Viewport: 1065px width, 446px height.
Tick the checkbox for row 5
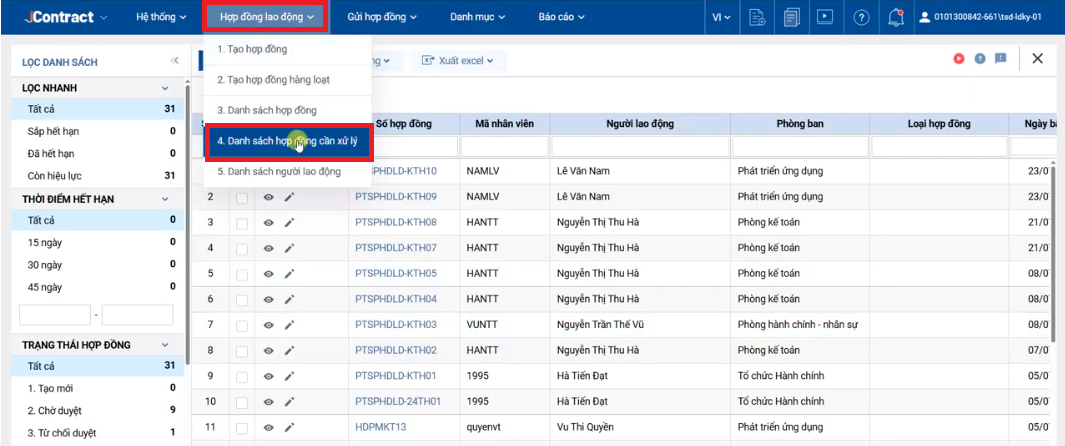pos(242,274)
